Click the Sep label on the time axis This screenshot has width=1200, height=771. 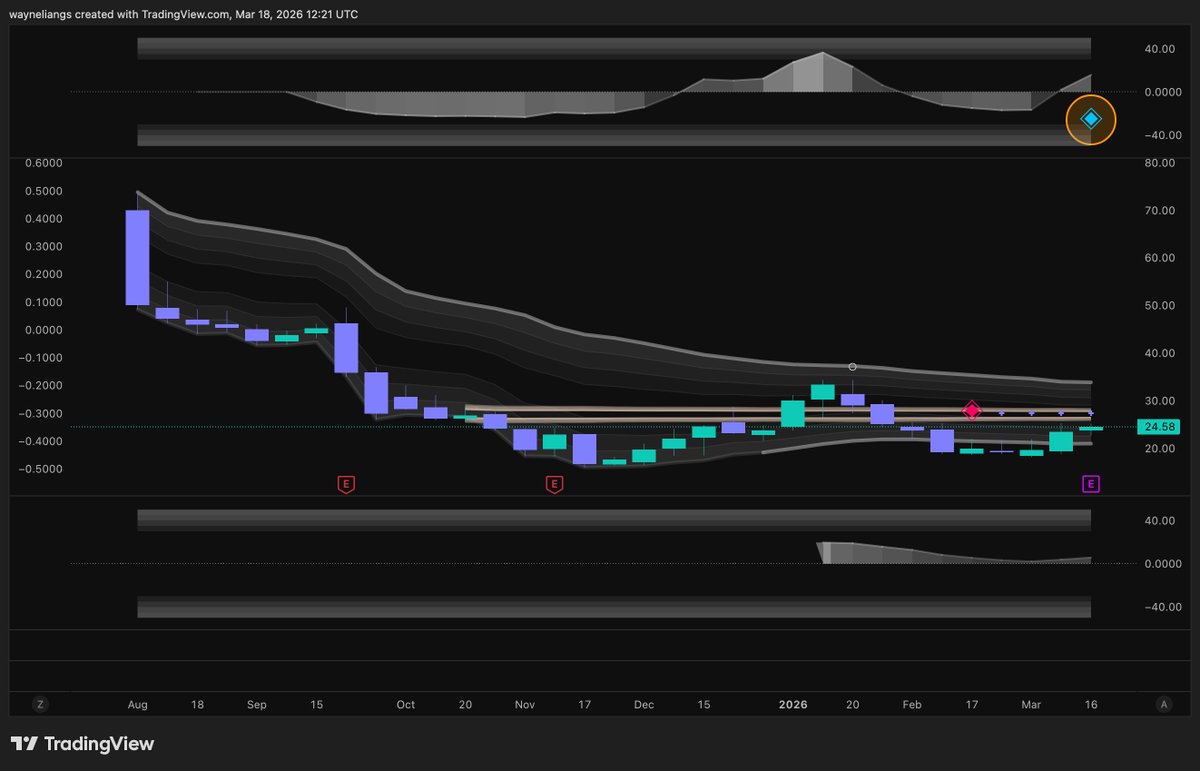point(257,705)
